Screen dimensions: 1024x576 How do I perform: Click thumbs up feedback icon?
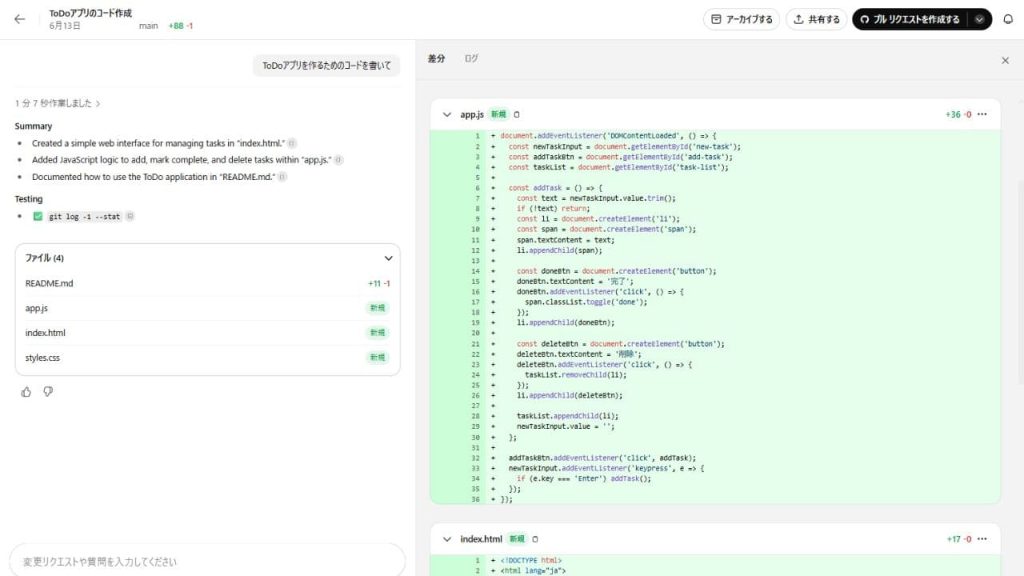coord(26,392)
